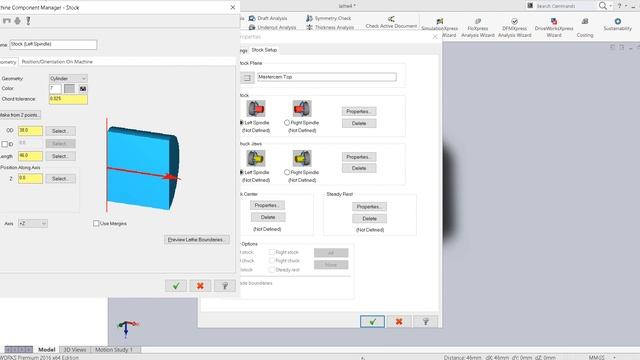The image size is (640, 360).
Task: Open the Symmetry Check tool
Action: coord(329,18)
